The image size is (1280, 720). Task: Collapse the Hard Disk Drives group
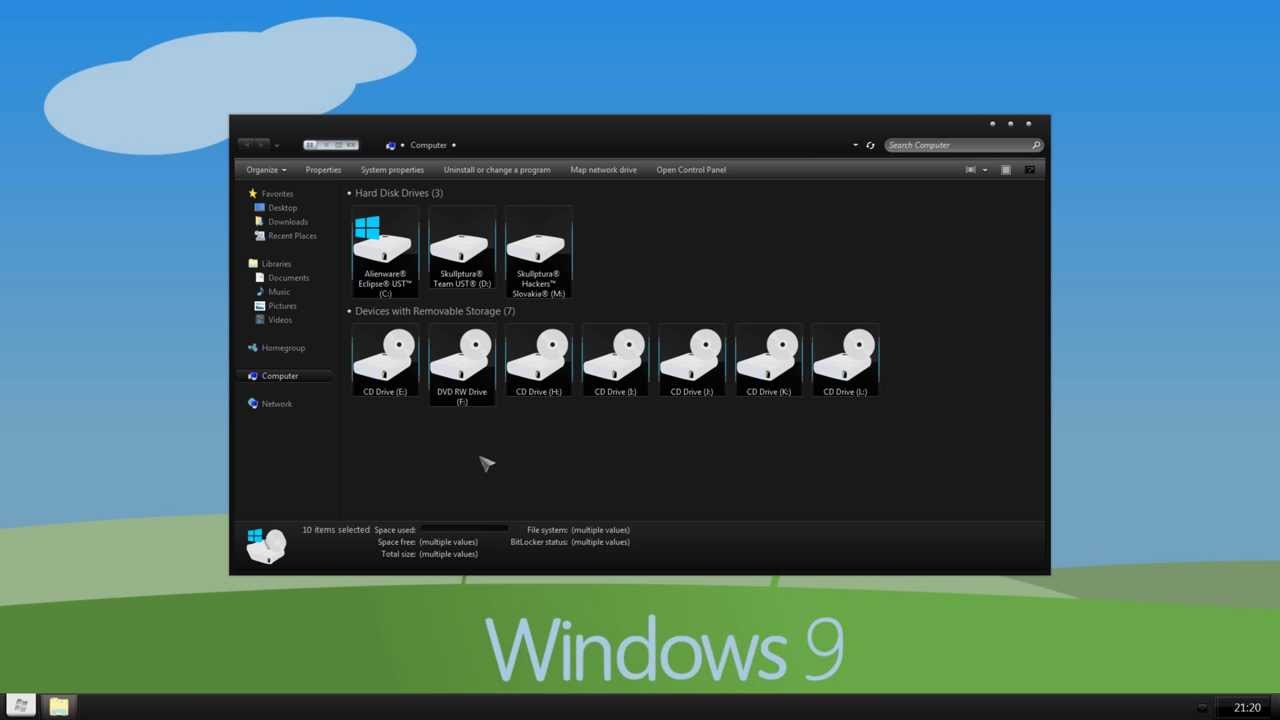point(349,193)
